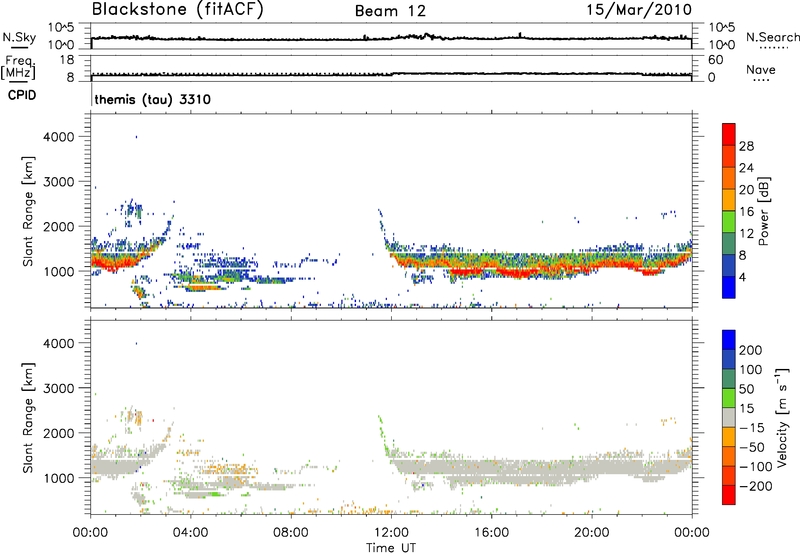This screenshot has width=800, height=554.
Task: Click the 4 label on Power colorbar
Action: 743,278
